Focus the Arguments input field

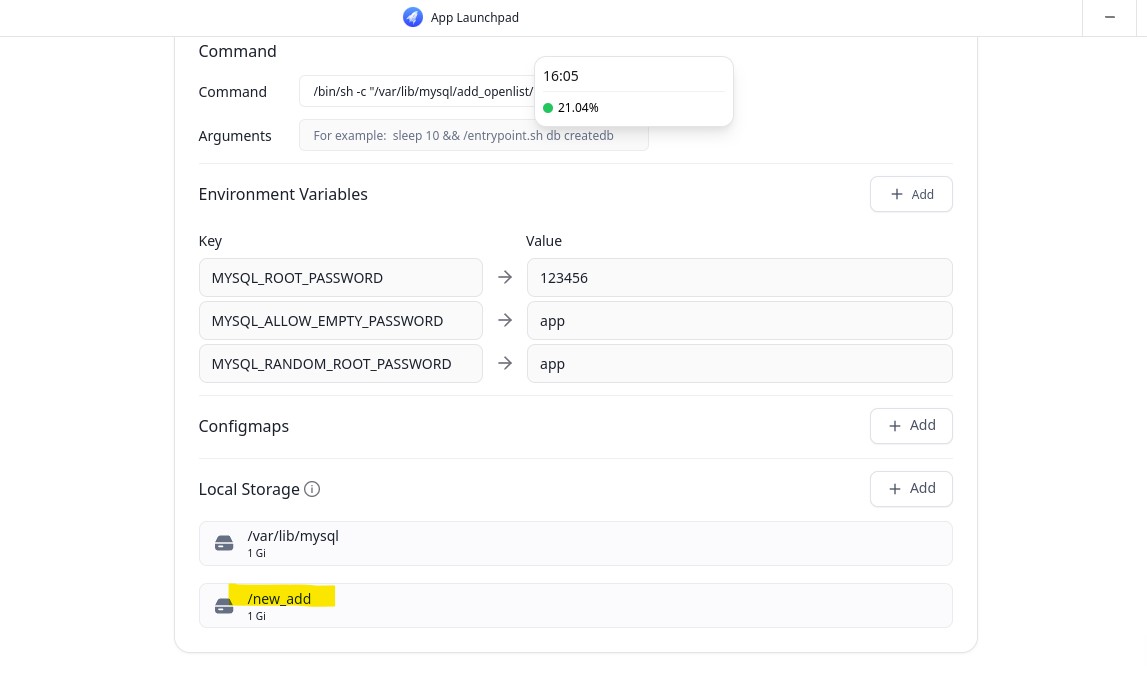(473, 135)
